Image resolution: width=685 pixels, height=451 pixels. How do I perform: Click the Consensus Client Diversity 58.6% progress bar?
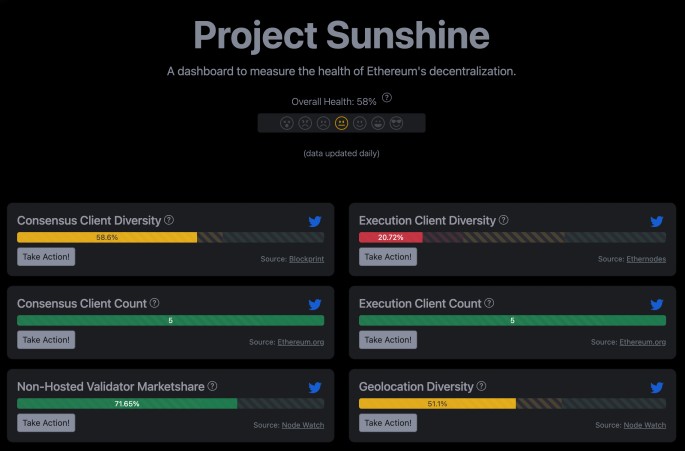107,238
